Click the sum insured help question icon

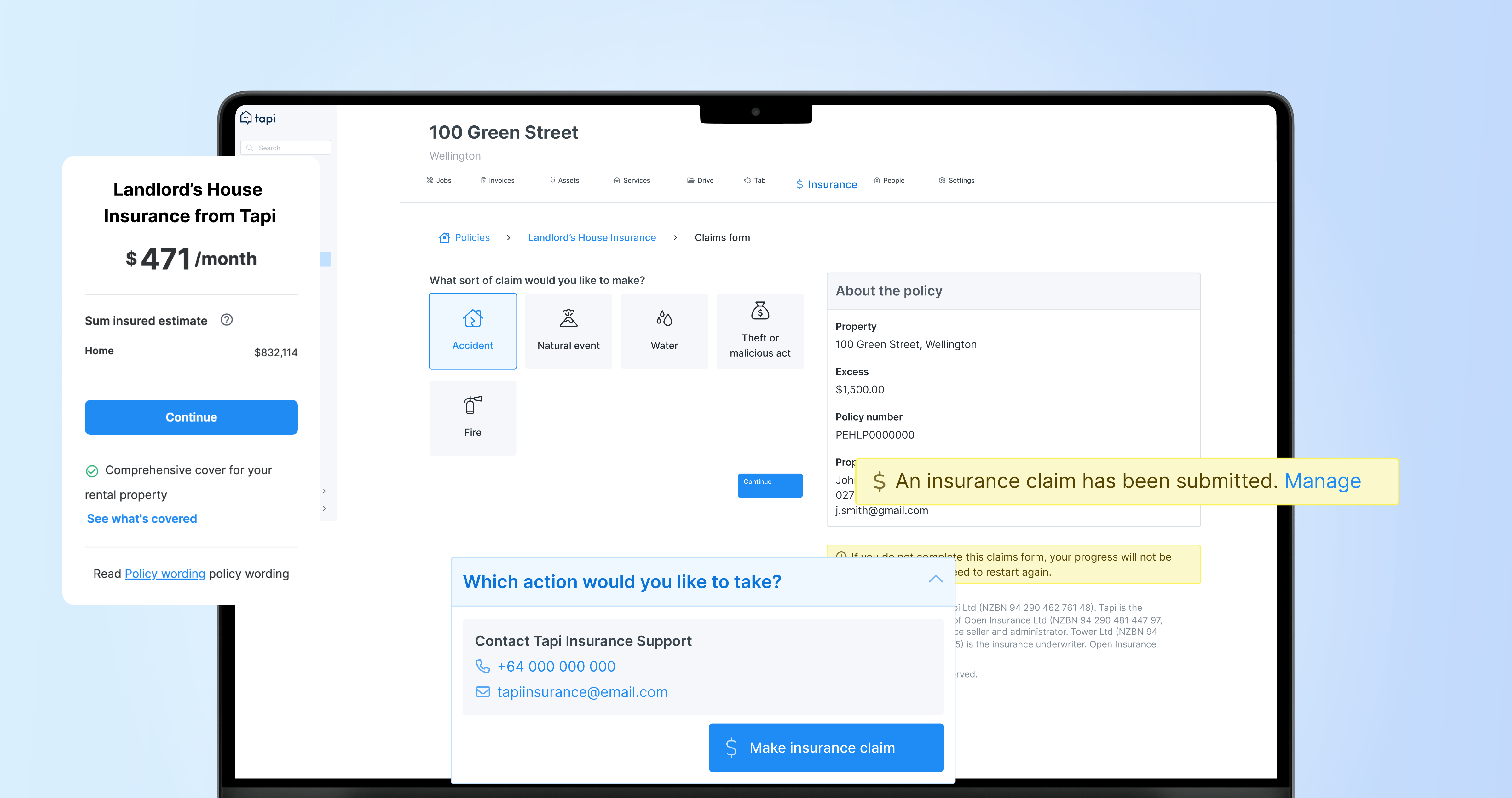(x=227, y=320)
